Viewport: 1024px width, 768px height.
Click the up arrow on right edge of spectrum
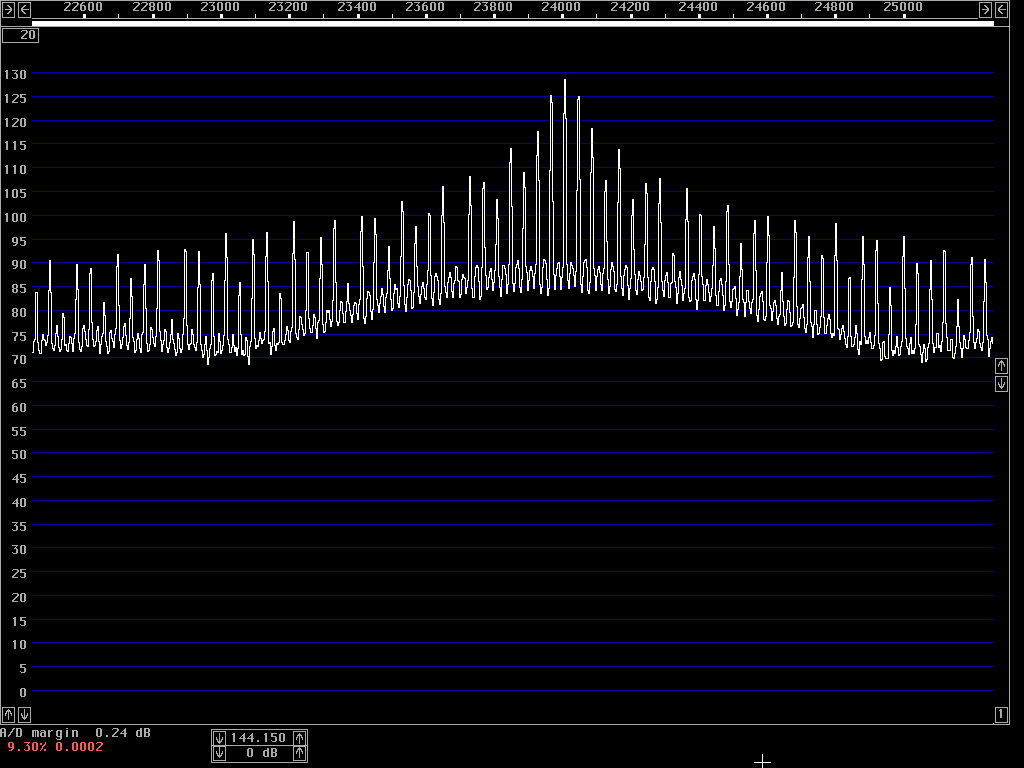1001,366
